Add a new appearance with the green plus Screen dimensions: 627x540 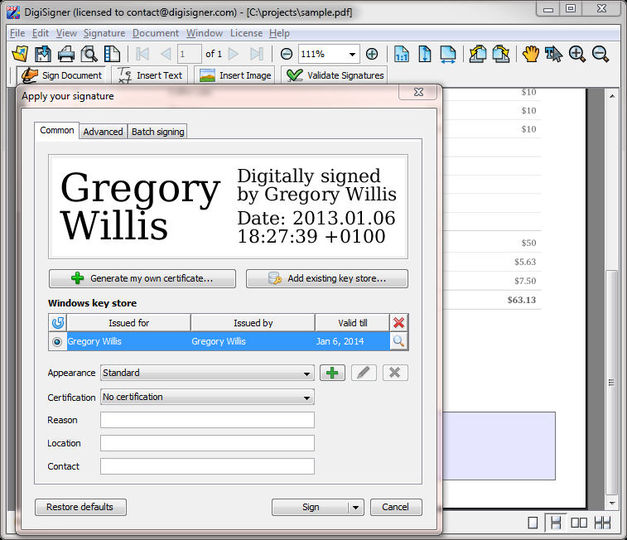click(332, 372)
